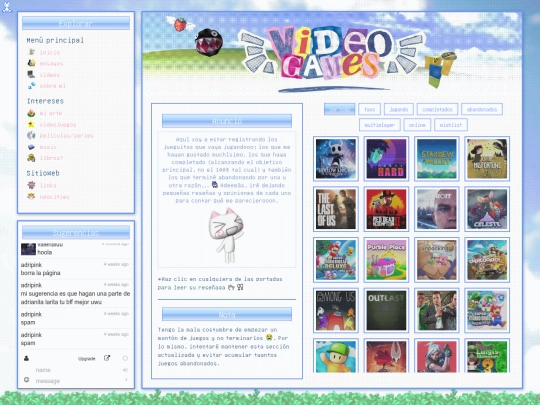Click the cat icon beside neocities

tap(31, 196)
